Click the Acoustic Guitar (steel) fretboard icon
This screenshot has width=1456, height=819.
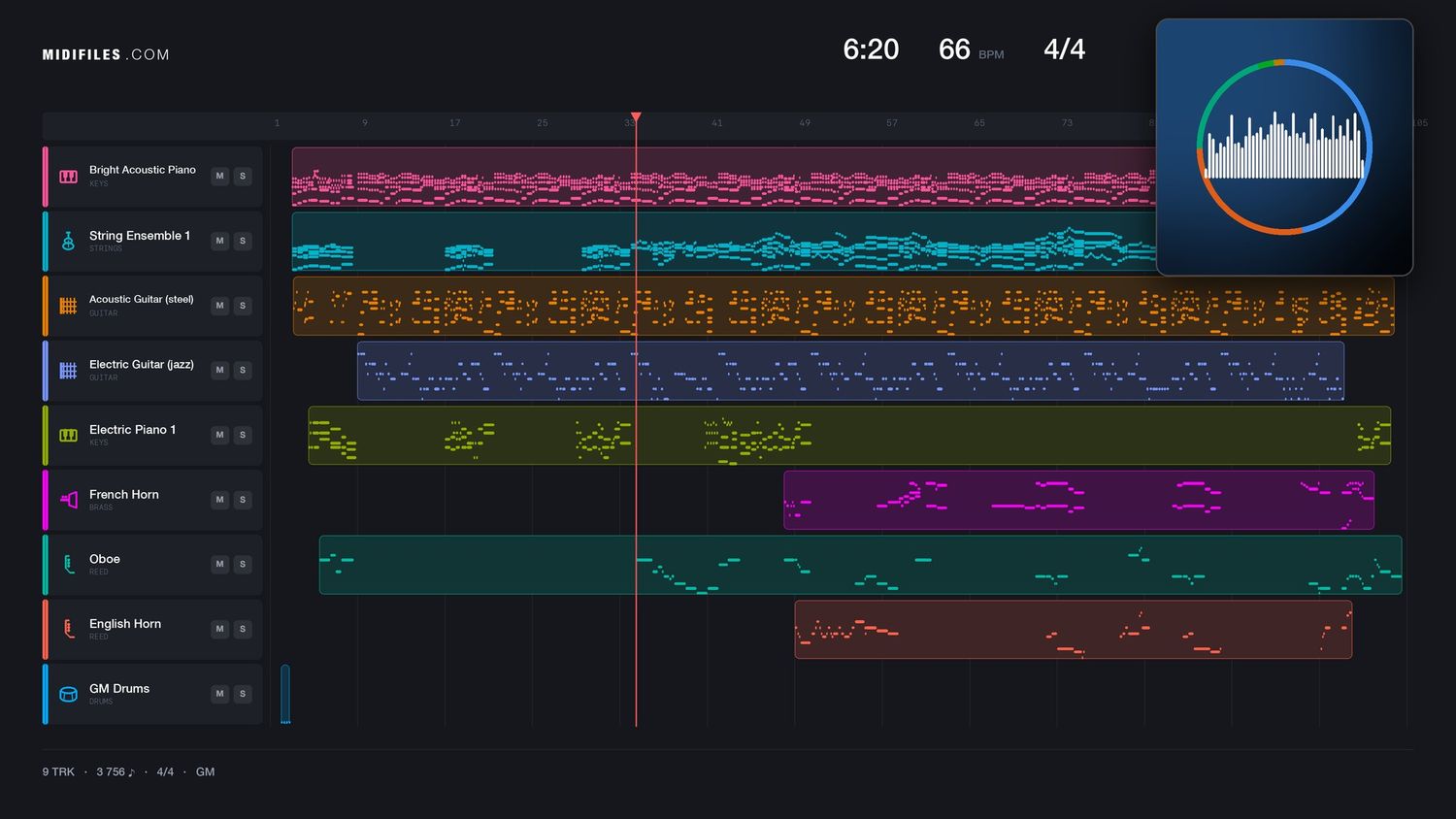(x=68, y=306)
